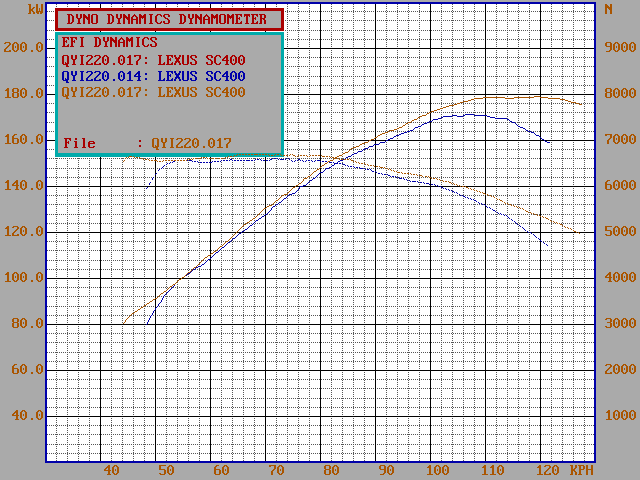Select the File : QYI220.017 line
This screenshot has width=640, height=480.
[x=147, y=143]
